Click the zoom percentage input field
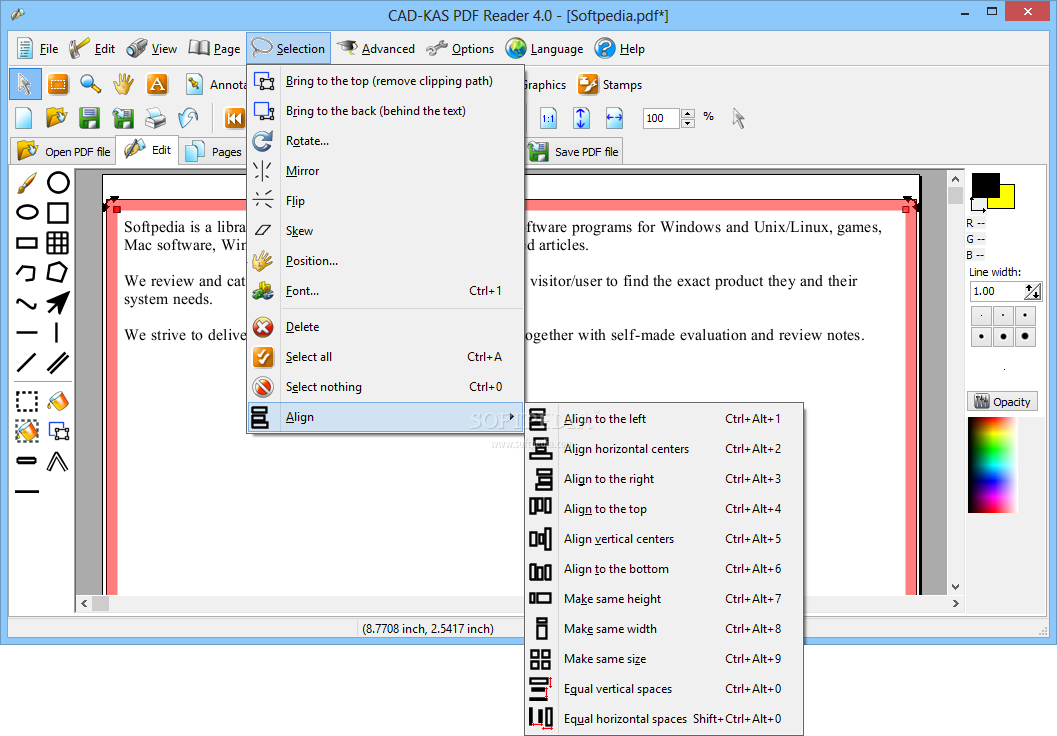Image resolution: width=1057 pixels, height=736 pixels. [661, 119]
